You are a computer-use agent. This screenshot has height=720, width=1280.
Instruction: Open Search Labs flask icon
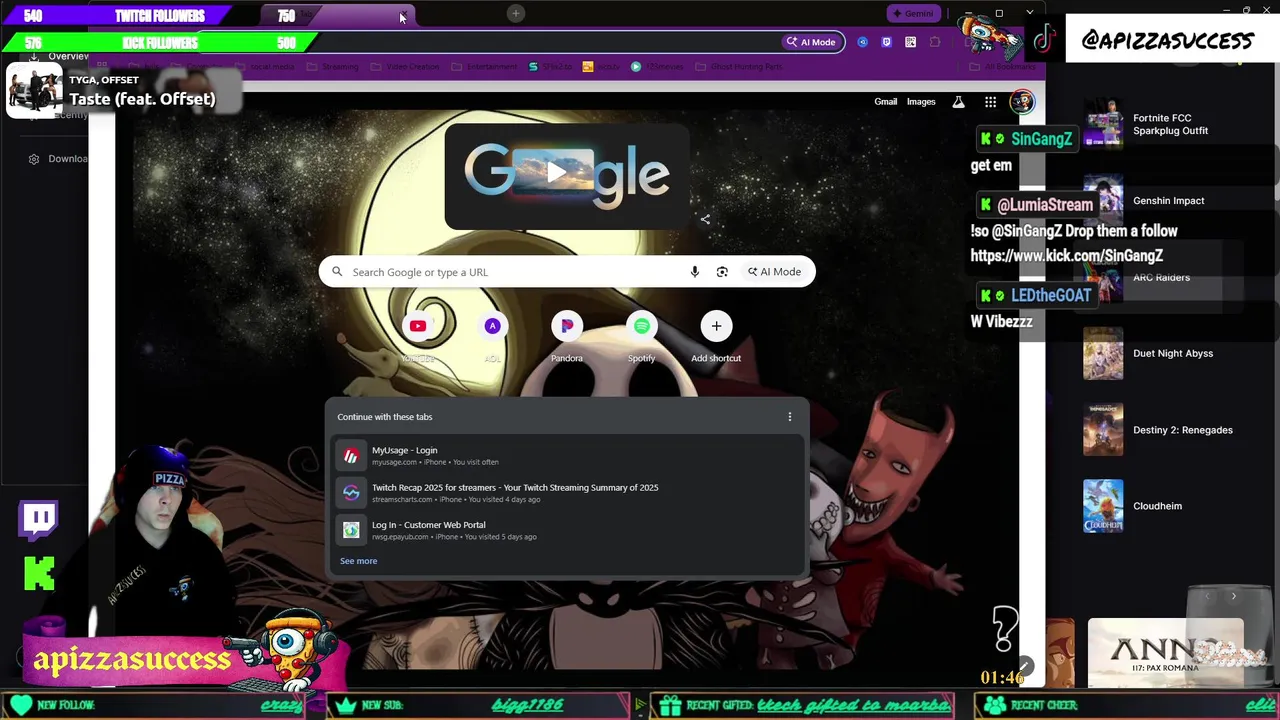click(x=958, y=102)
